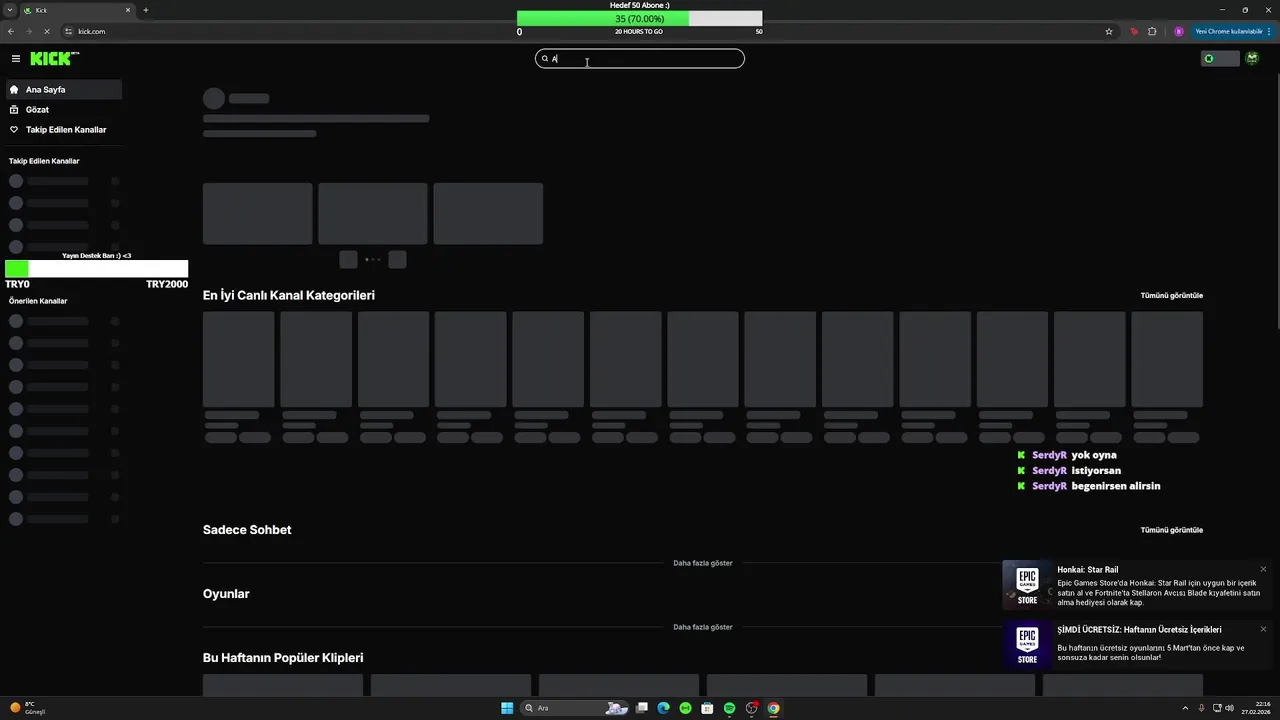This screenshot has width=1280, height=720.
Task: Open Microsoft Store from taskbar
Action: pyautogui.click(x=707, y=708)
